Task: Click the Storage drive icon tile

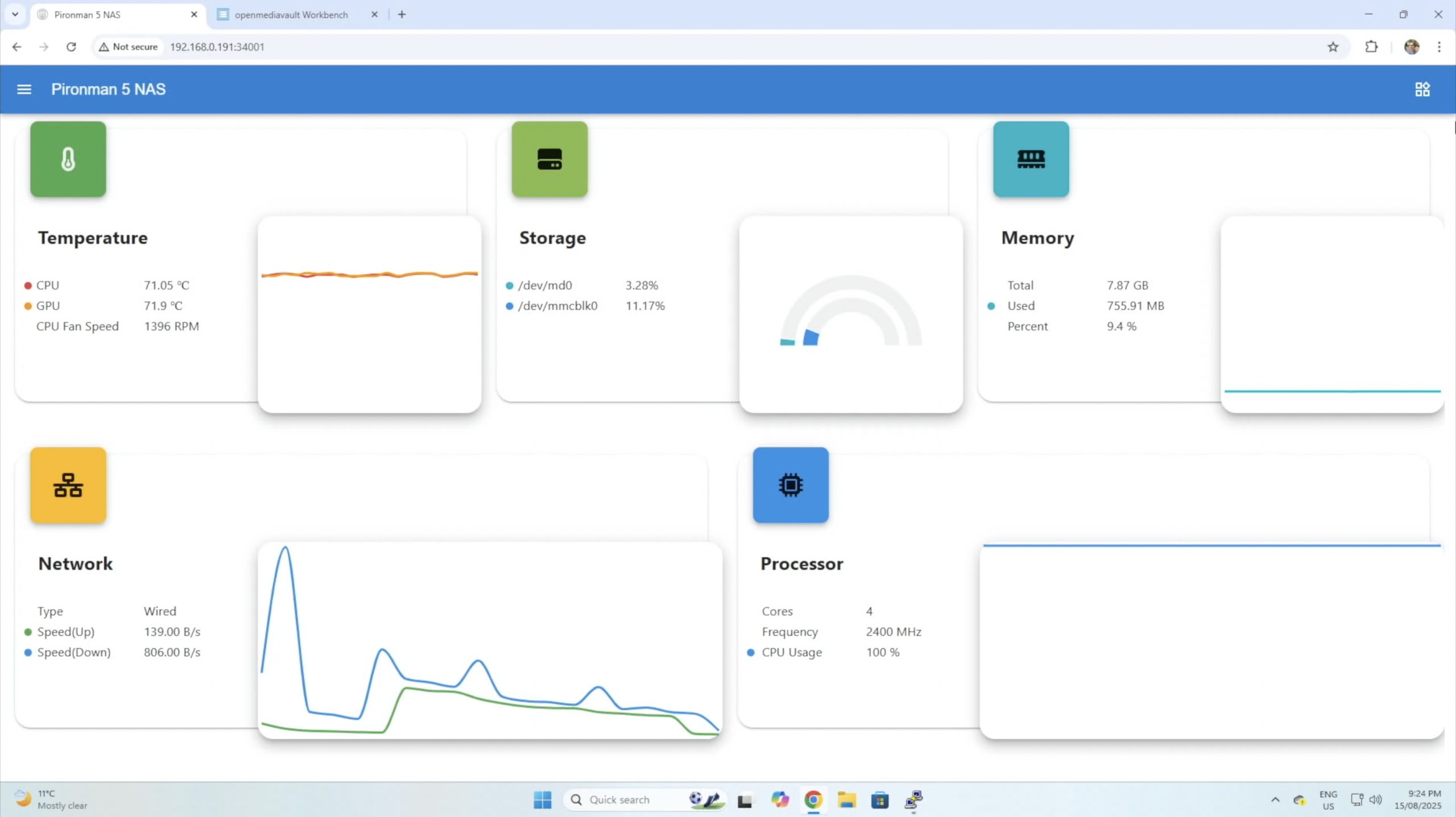Action: coord(549,159)
